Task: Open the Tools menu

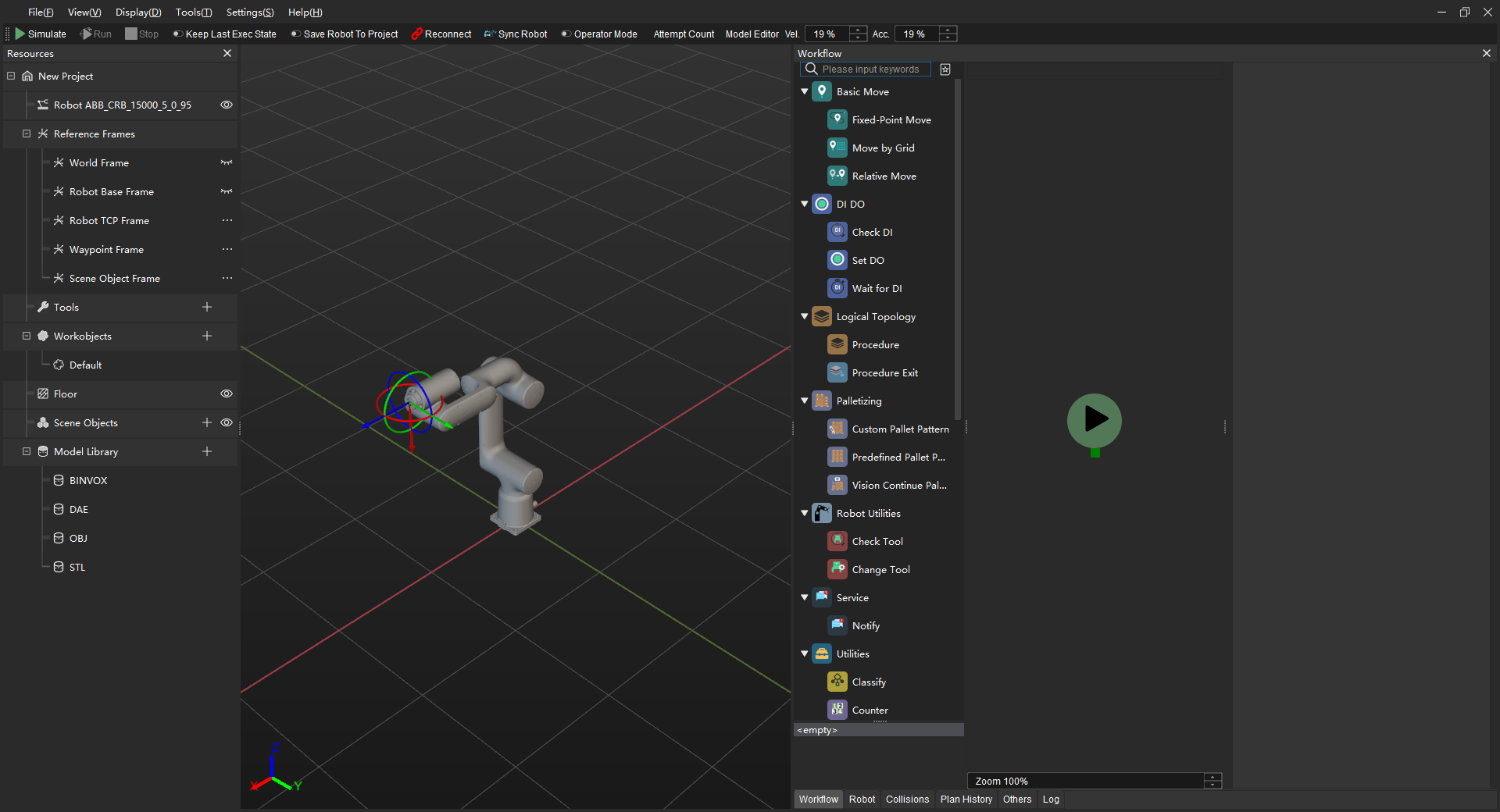Action: (193, 12)
